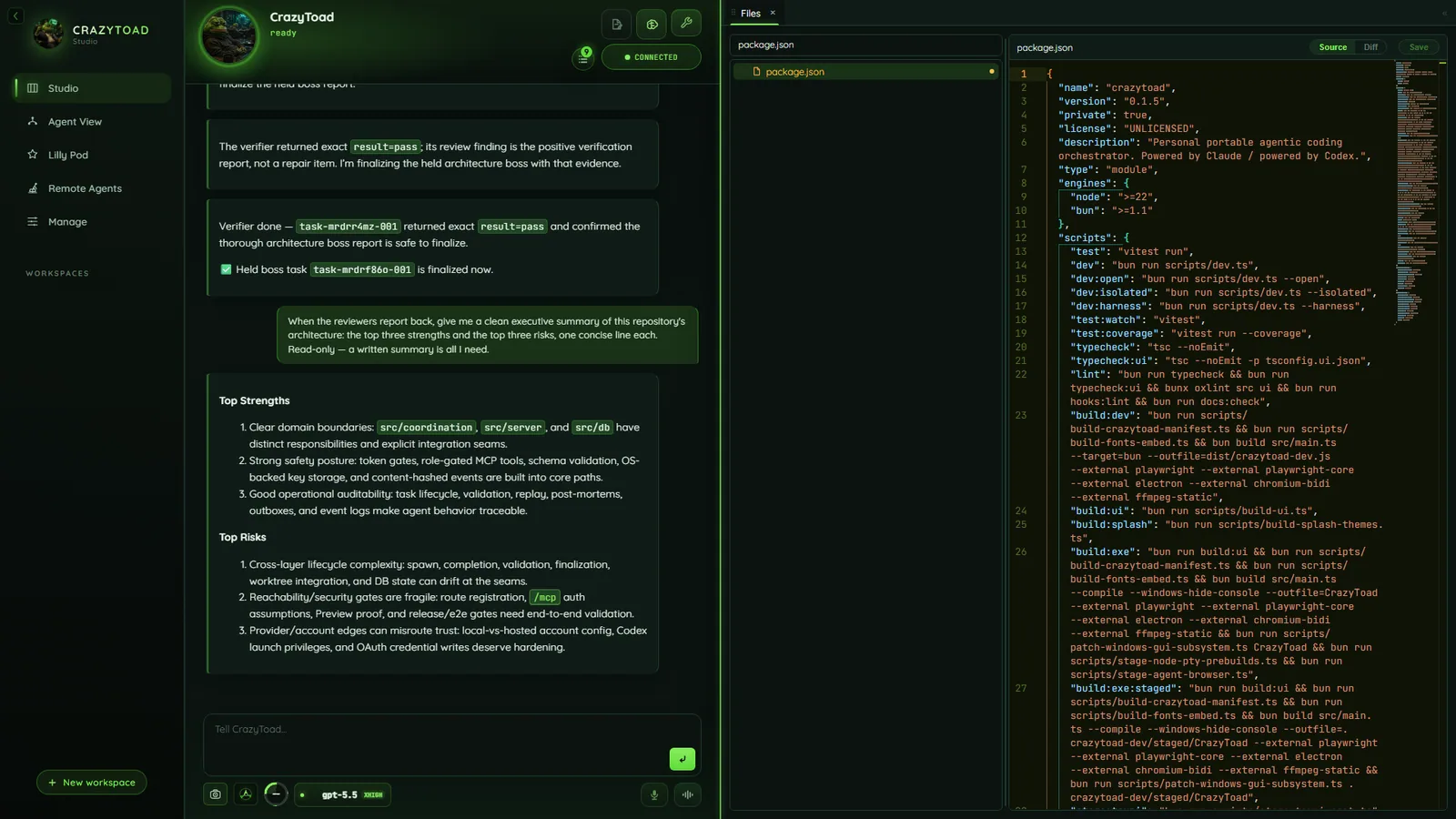Screen dimensions: 1456x819
Task: Click the camera screenshot icon
Action: click(216, 794)
